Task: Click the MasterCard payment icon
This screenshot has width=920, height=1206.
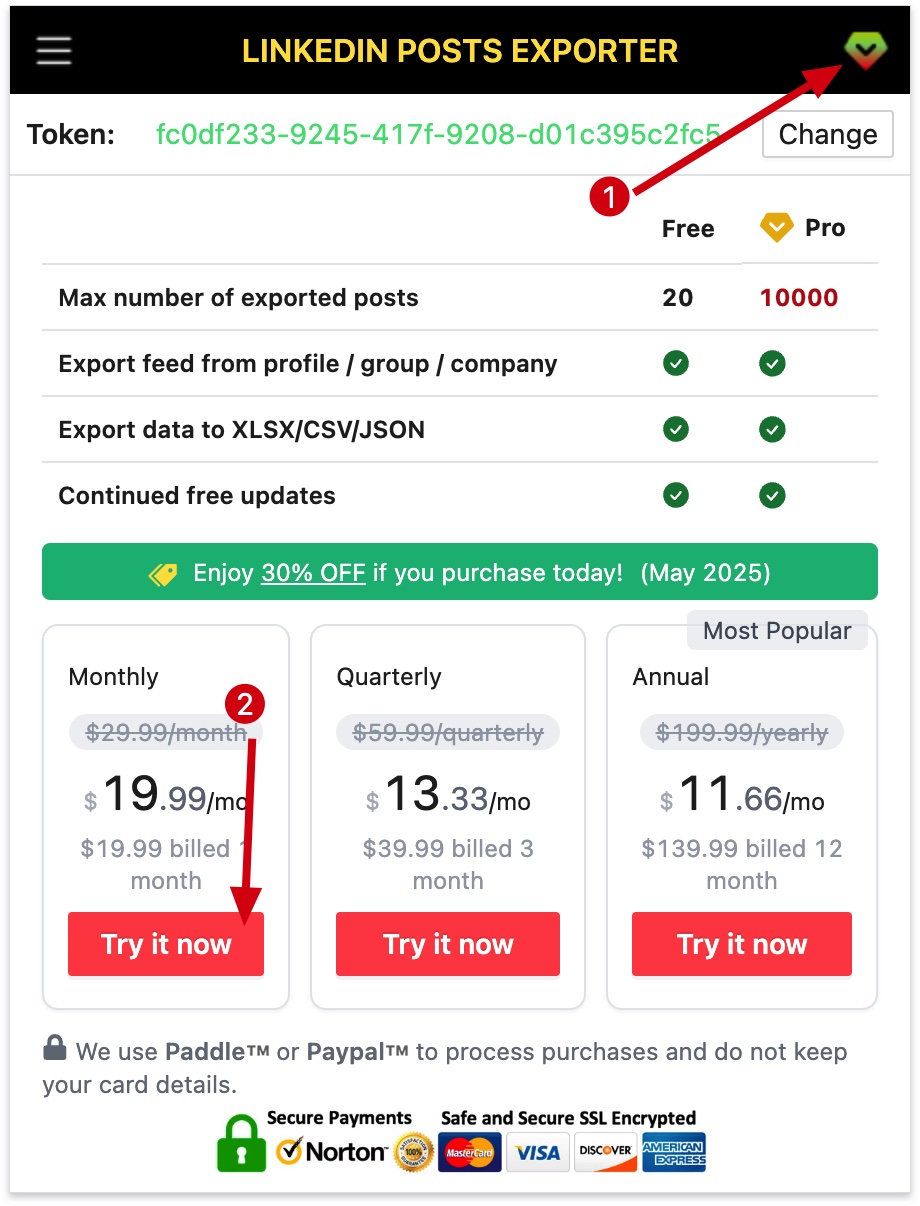Action: [x=469, y=1152]
